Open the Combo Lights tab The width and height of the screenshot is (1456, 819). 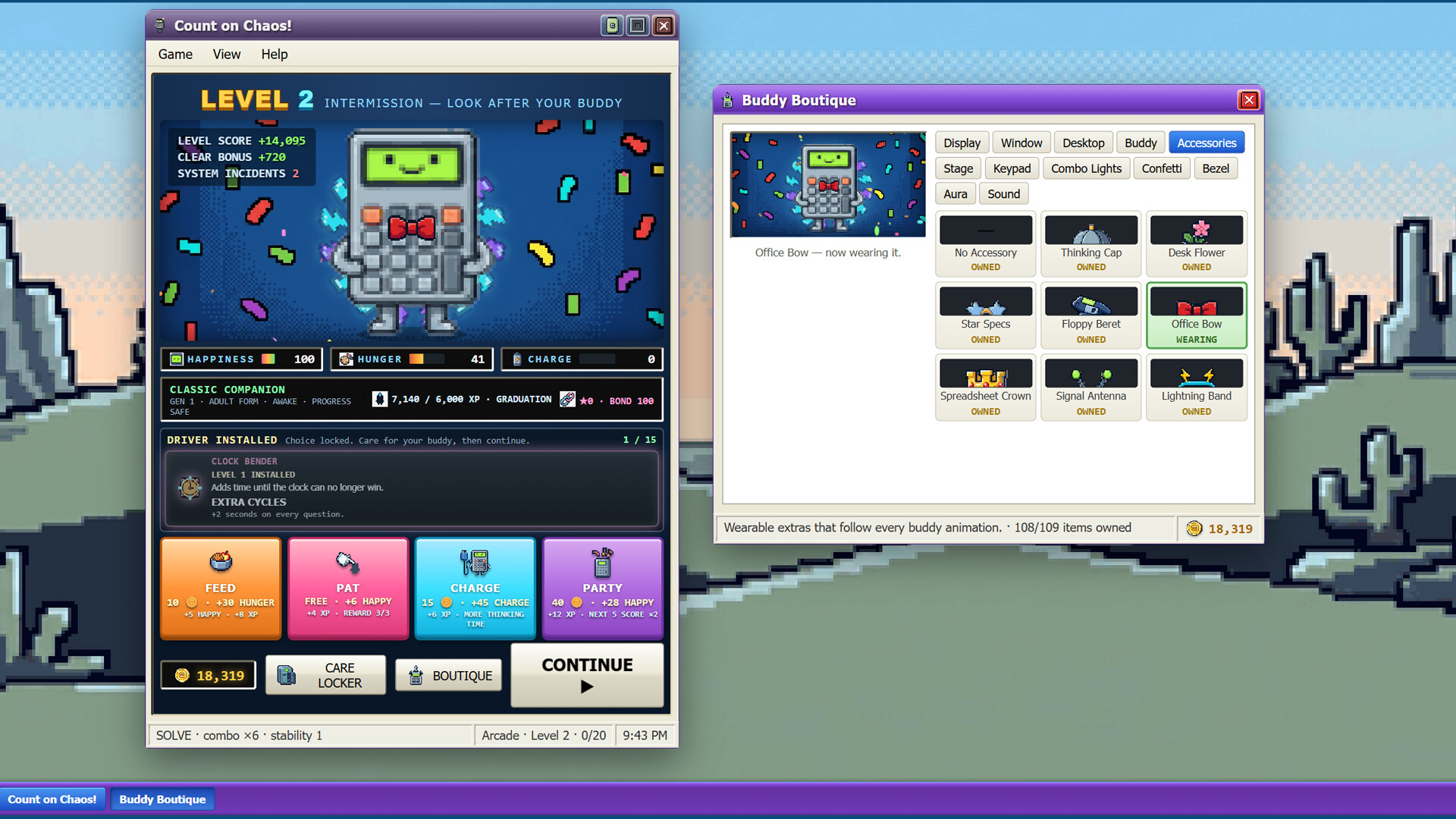1086,168
